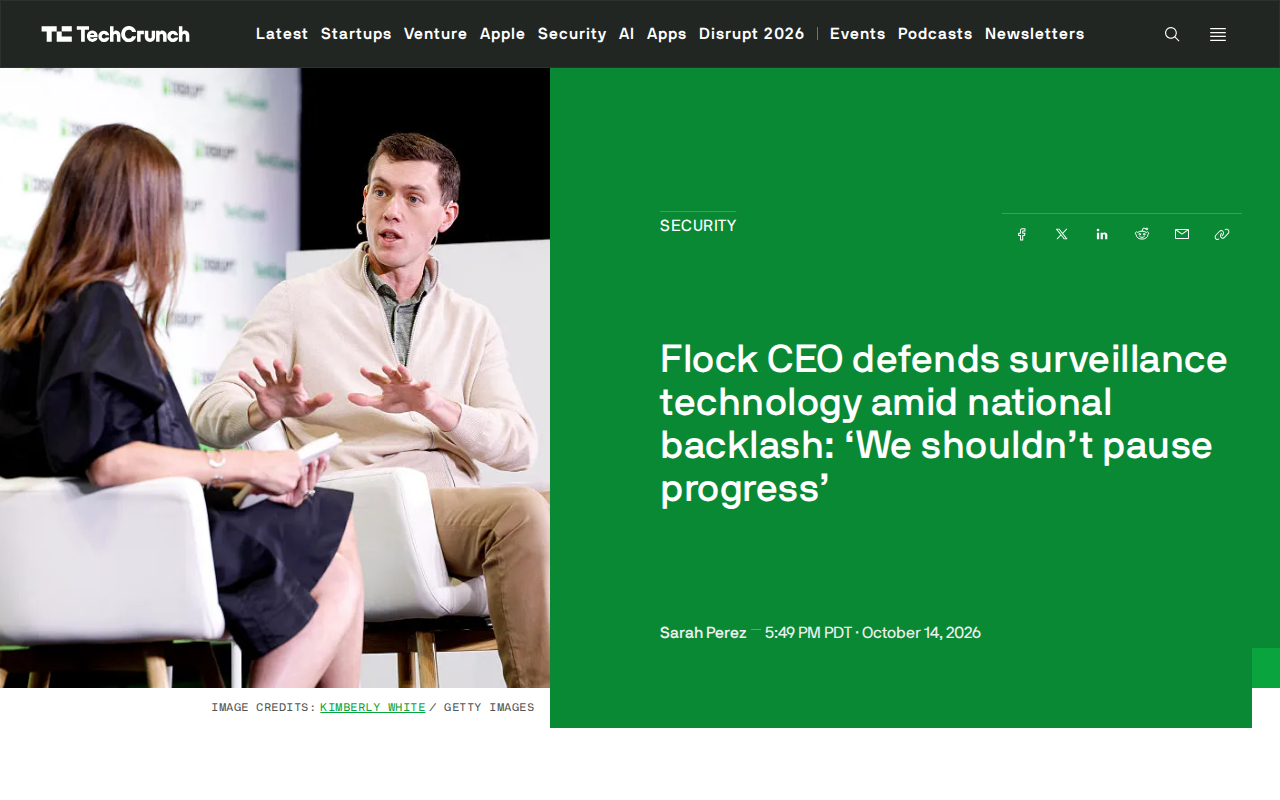Click the Flock CEO article headline
1280x800 pixels.
point(944,423)
